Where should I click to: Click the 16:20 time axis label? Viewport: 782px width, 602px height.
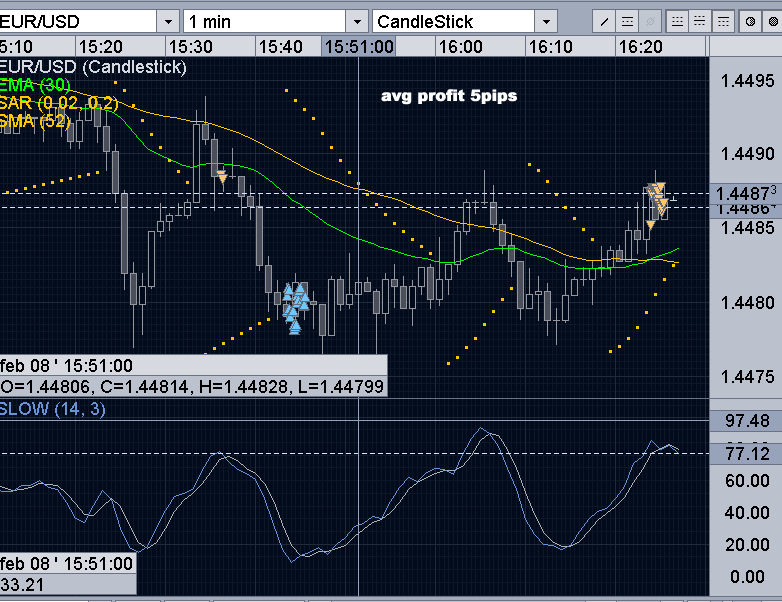point(640,47)
